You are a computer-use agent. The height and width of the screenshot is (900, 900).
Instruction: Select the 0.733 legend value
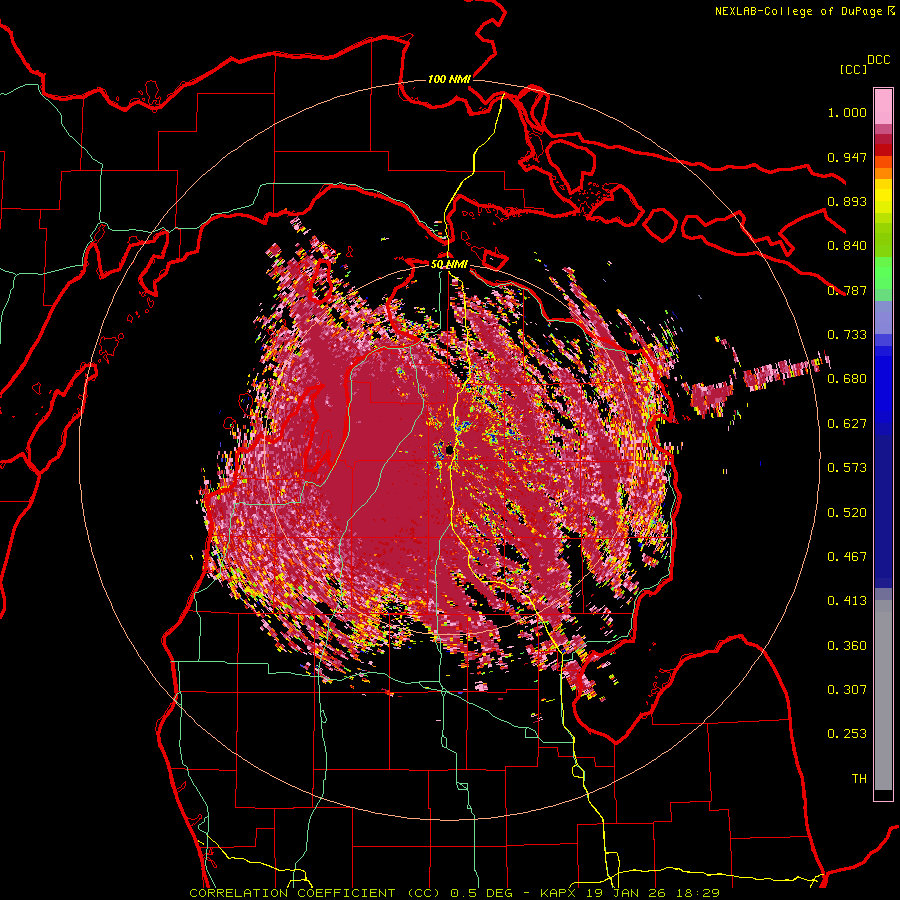point(847,335)
